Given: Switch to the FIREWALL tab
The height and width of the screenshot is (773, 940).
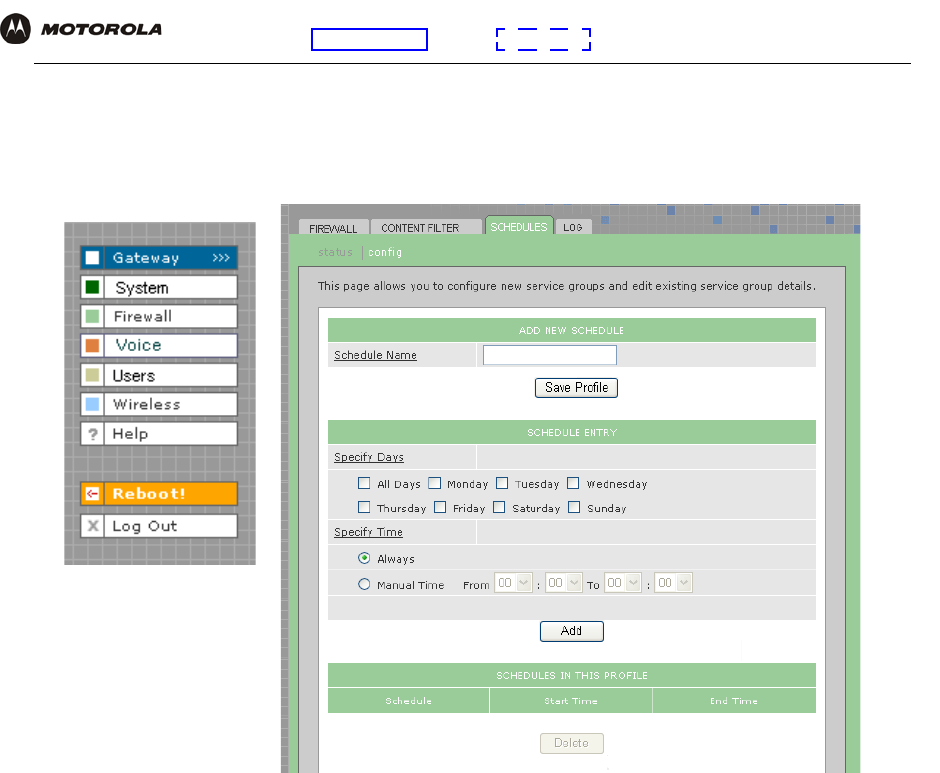Looking at the screenshot, I should pyautogui.click(x=333, y=228).
